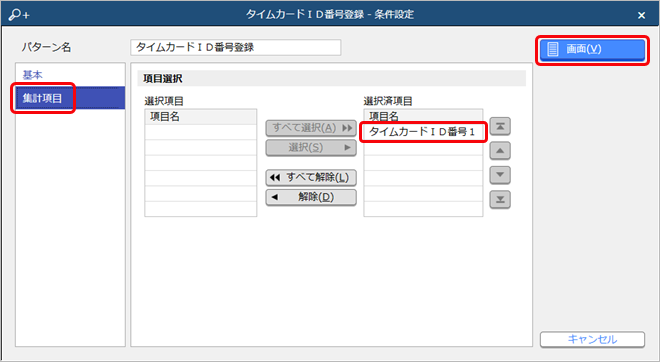Click すべて解除(L) button

click(x=311, y=178)
